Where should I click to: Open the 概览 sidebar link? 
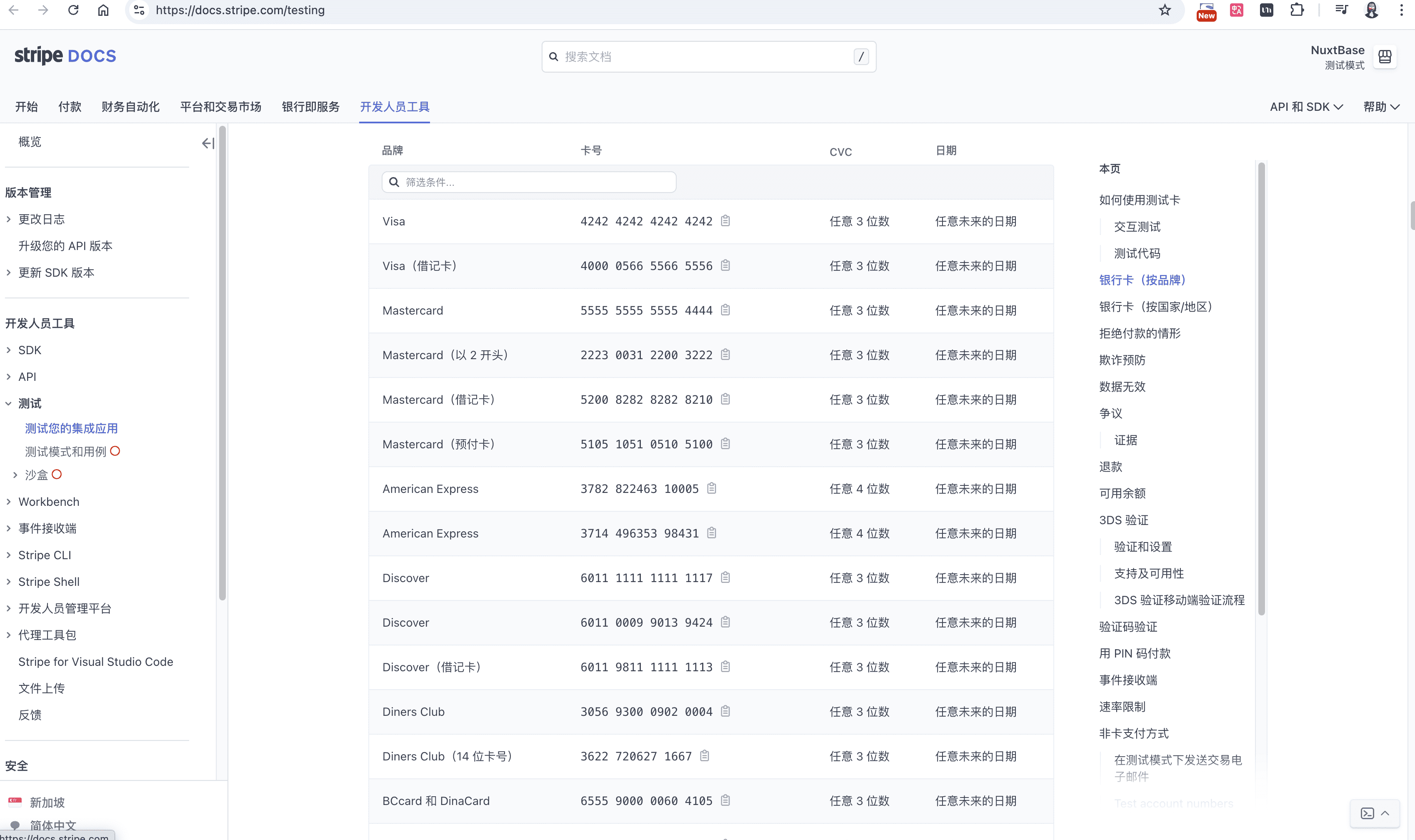[30, 142]
